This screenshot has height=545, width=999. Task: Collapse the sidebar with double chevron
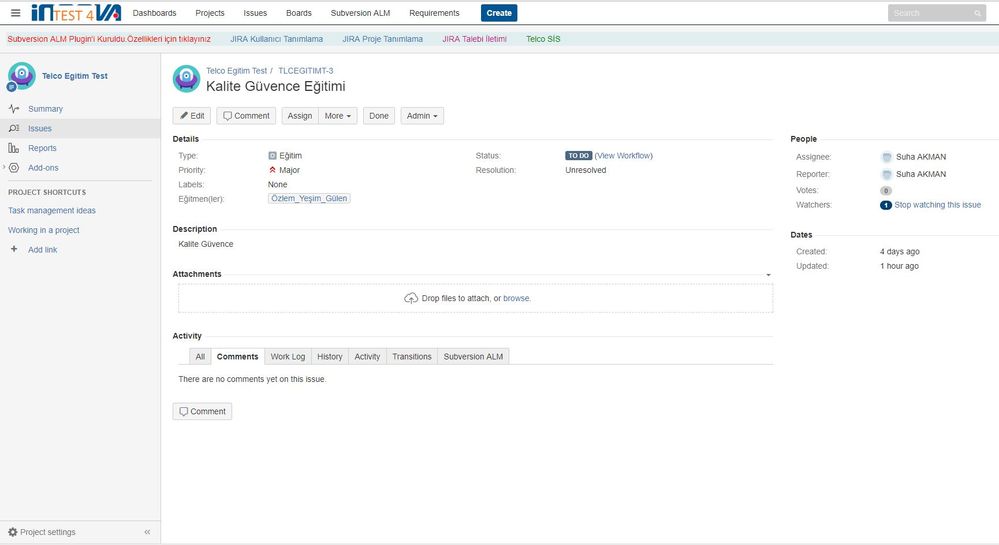coord(147,532)
